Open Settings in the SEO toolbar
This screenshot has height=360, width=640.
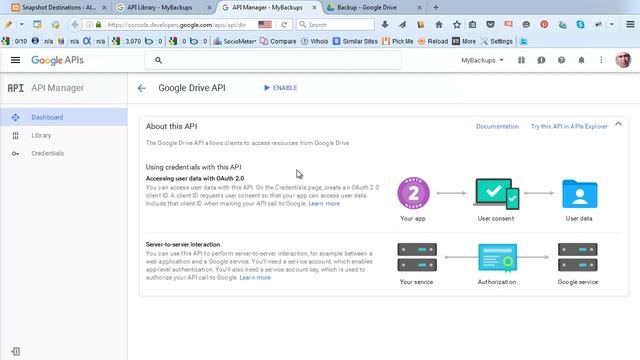(496, 41)
